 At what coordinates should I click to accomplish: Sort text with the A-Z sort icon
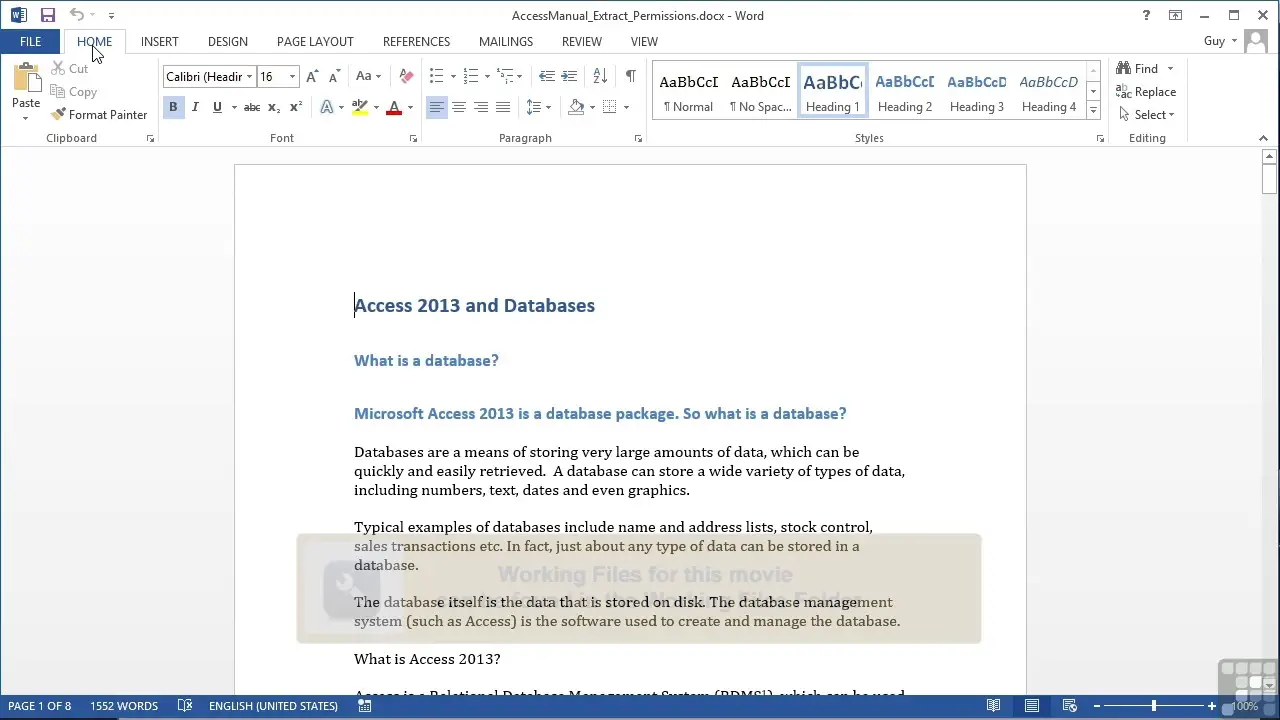600,77
